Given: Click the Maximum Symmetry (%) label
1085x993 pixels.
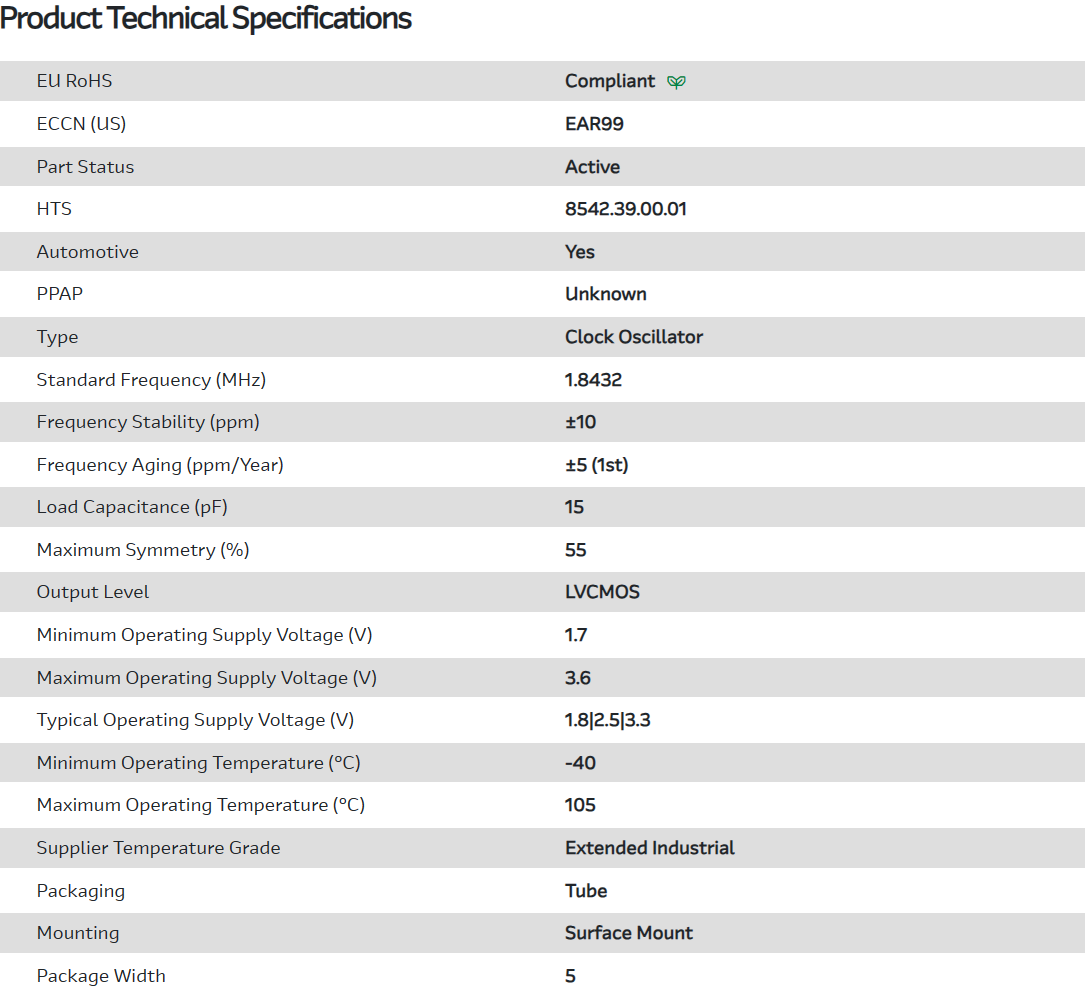Looking at the screenshot, I should (x=143, y=550).
